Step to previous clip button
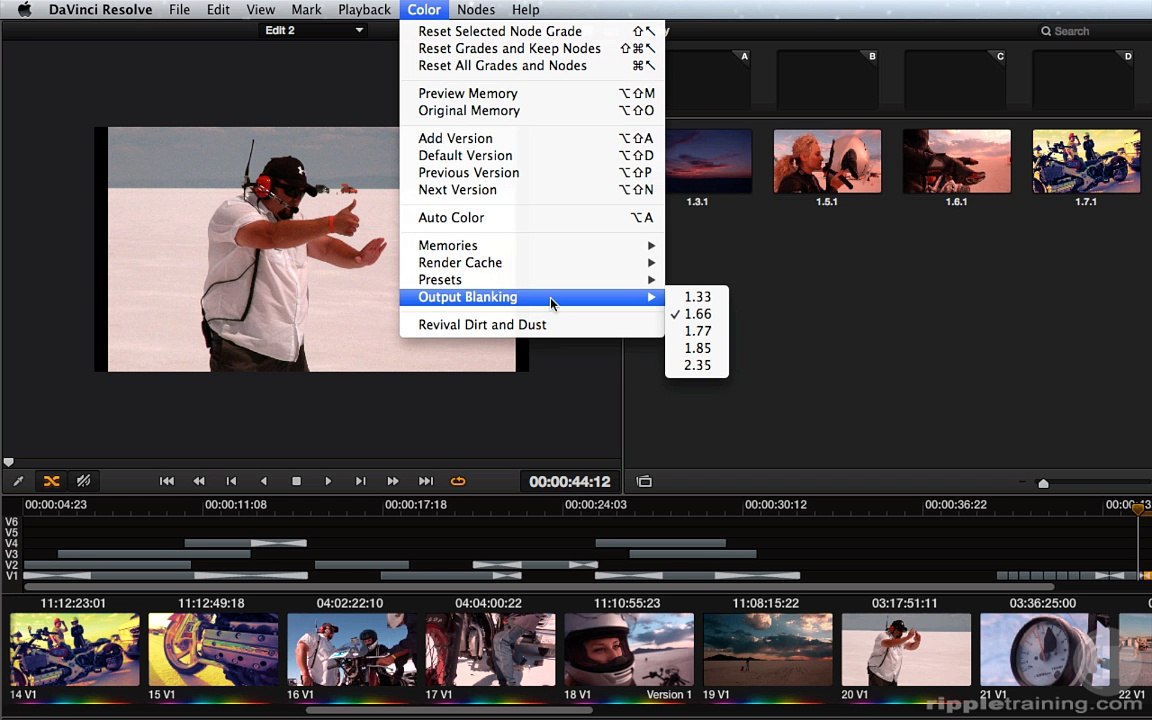Viewport: 1152px width, 720px height. click(x=231, y=481)
